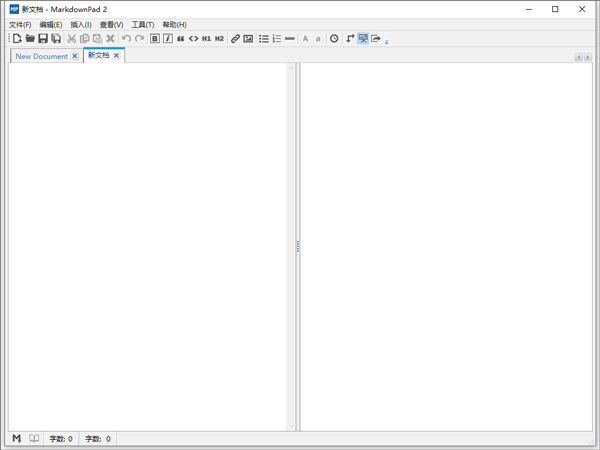Undo the last action
The height and width of the screenshot is (450, 600).
click(x=126, y=39)
